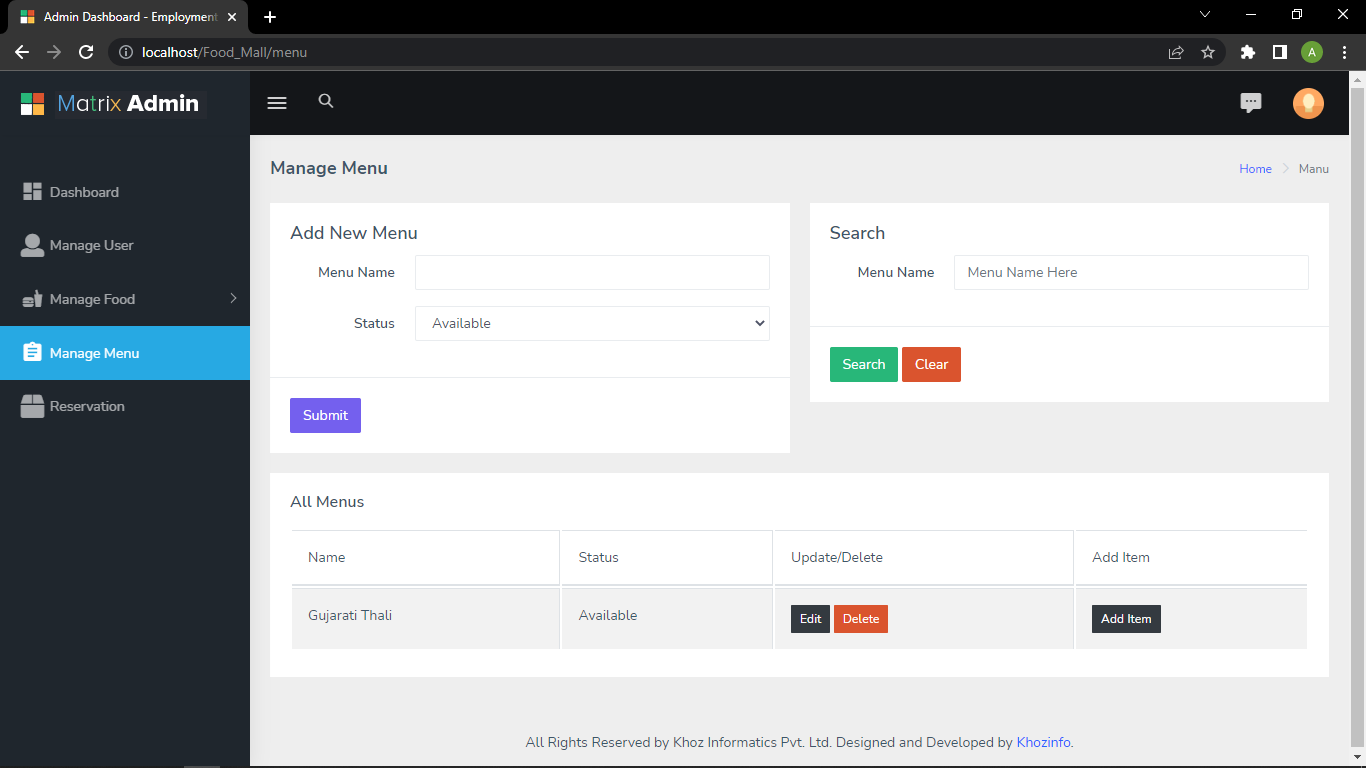Open Reservation from sidebar

[125, 406]
